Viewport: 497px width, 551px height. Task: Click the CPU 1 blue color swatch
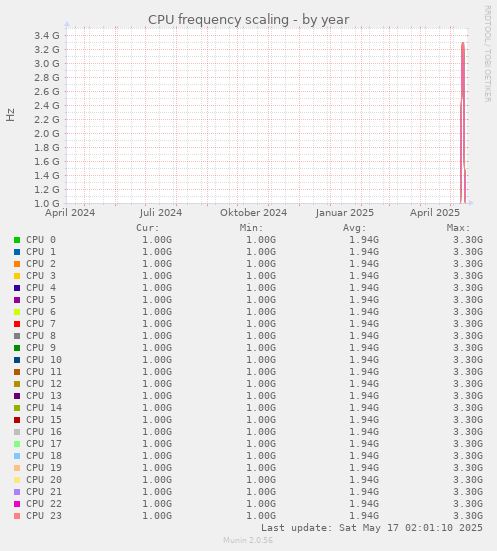[x=17, y=252]
